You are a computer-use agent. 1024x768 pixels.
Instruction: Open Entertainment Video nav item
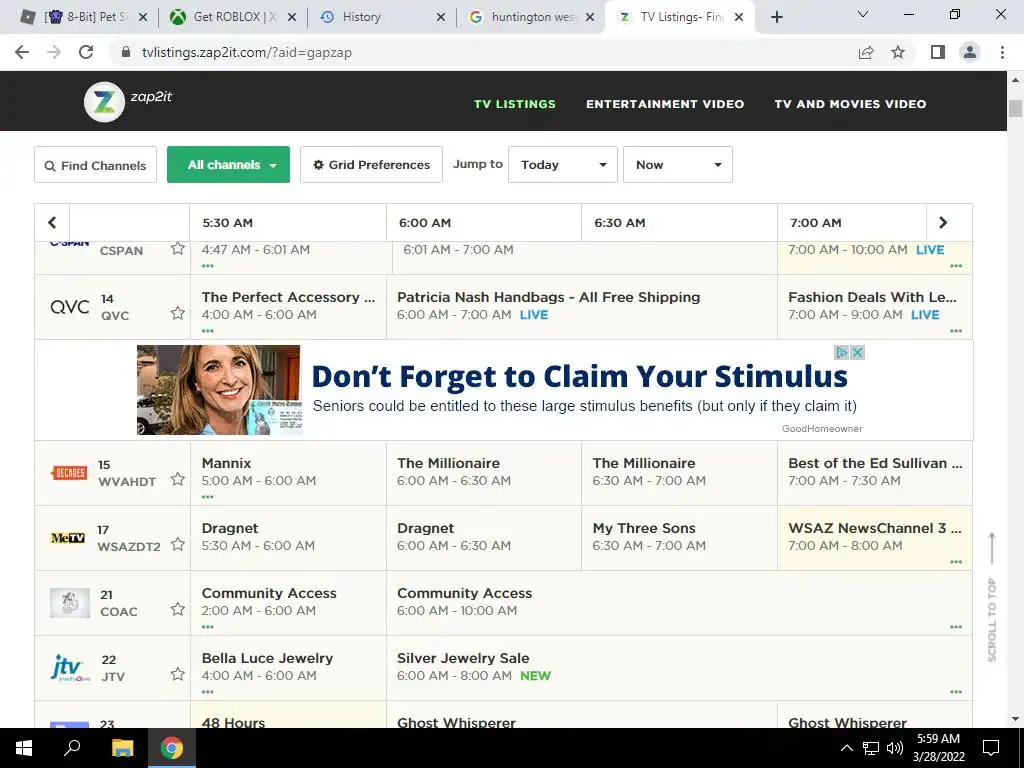point(665,104)
